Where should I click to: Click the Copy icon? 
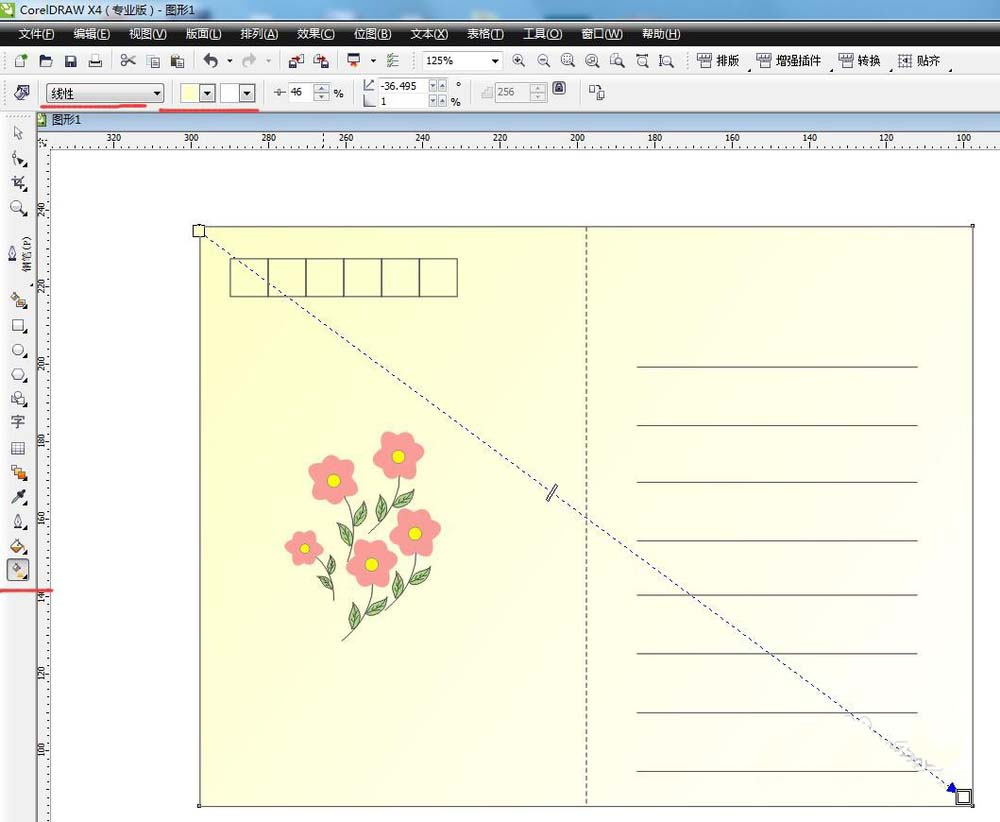click(153, 61)
